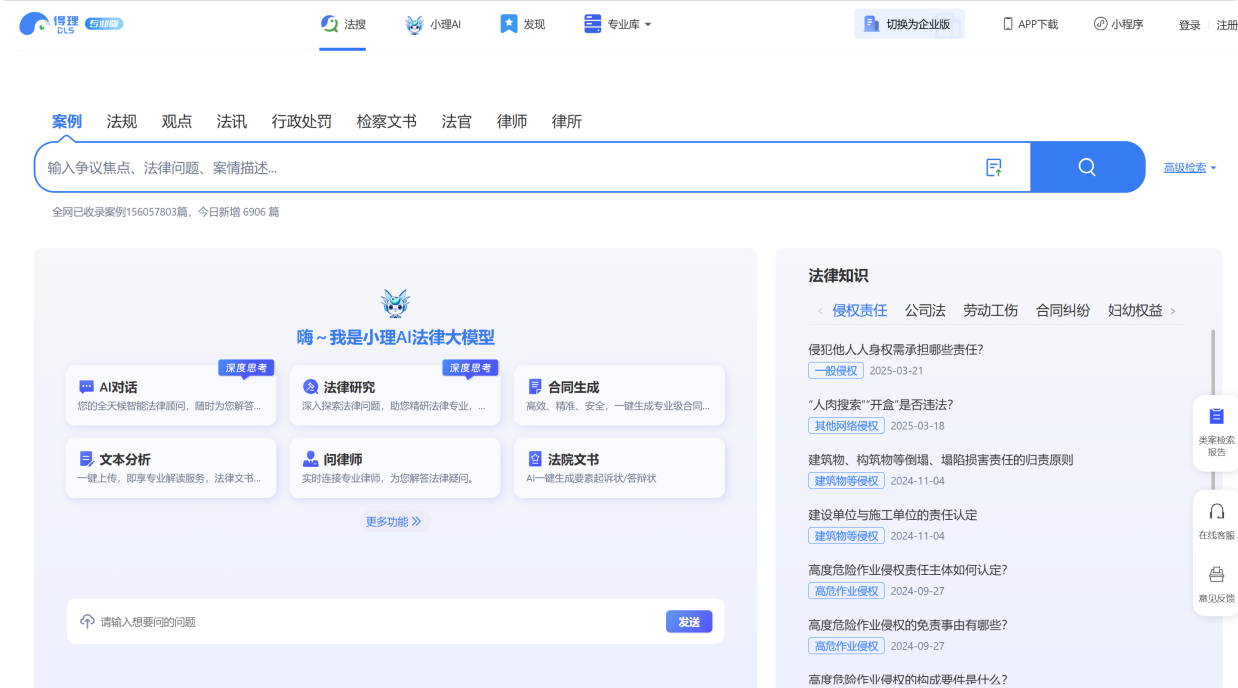The width and height of the screenshot is (1238, 688).
Task: Select the 公司法 knowledge category
Action: [925, 311]
